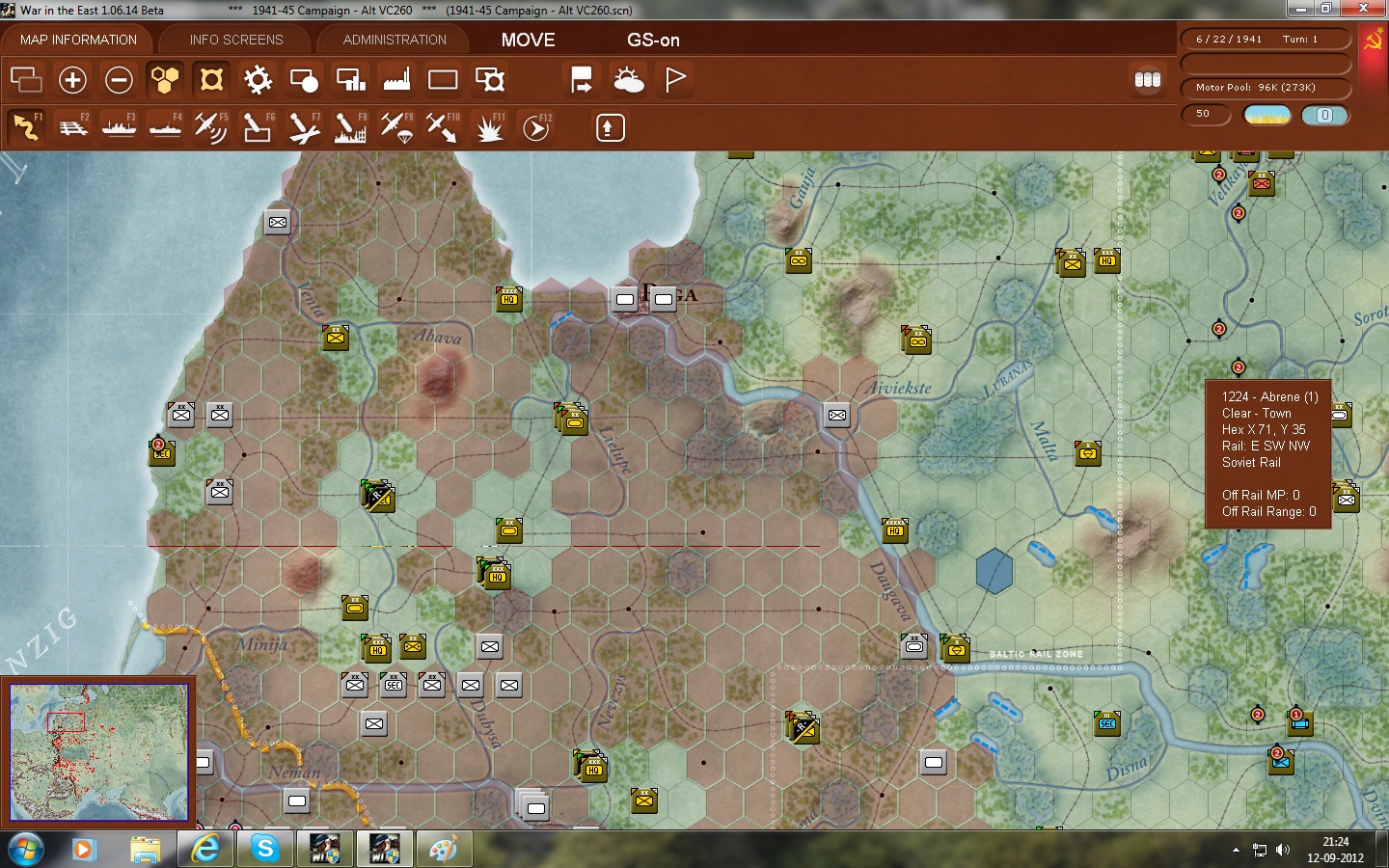Screen dimensions: 1389x868
Task: Show hidden system tray icons
Action: click(1236, 850)
